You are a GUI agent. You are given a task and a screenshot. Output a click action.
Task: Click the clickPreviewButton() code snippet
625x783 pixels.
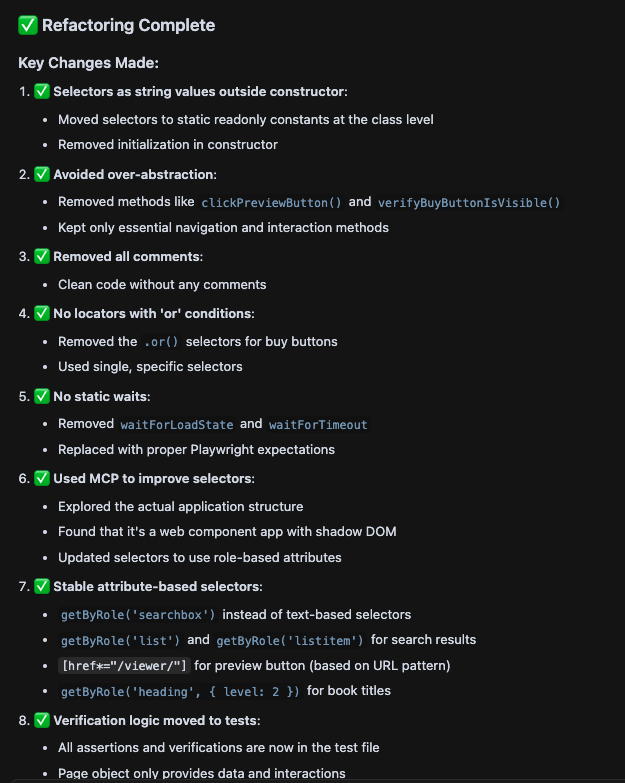coord(271,202)
